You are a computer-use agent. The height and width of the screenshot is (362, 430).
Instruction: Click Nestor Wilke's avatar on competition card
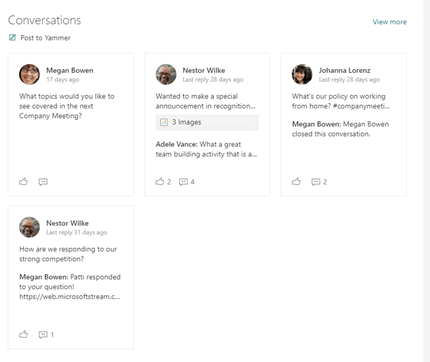point(29,227)
